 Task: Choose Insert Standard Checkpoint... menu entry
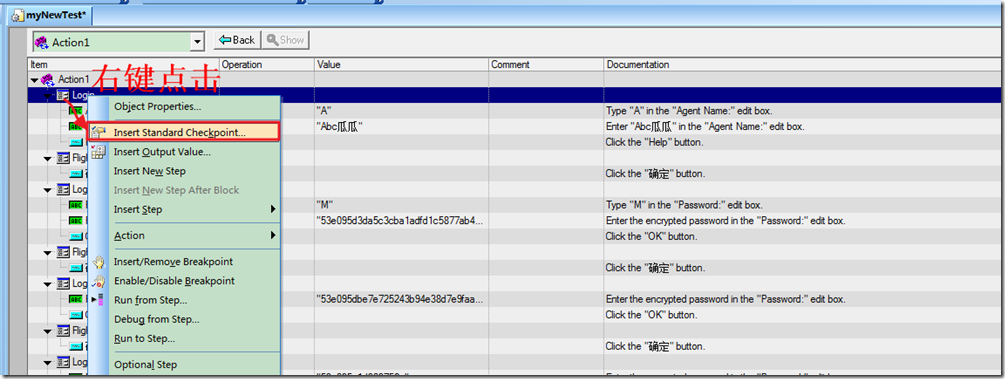(x=184, y=132)
